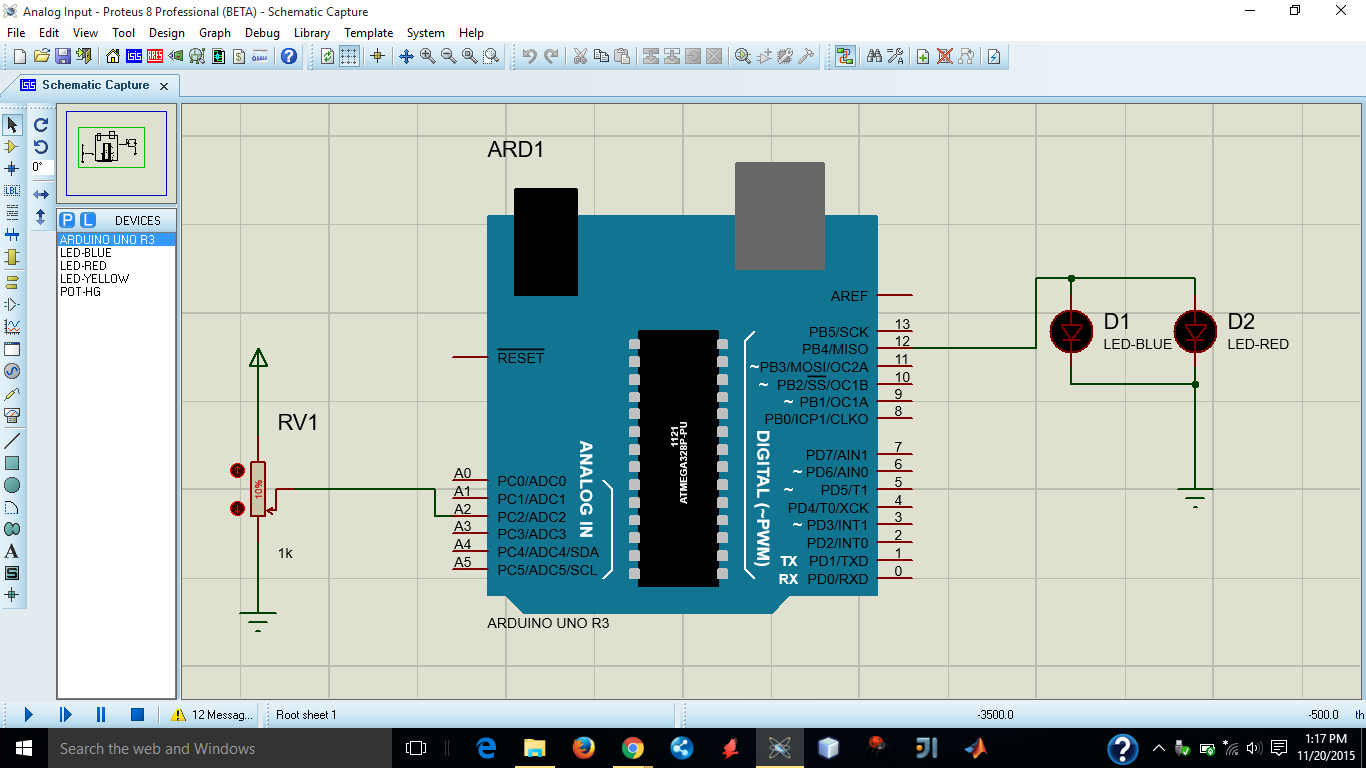Rotate anti-clockwise arrow icon

(41, 146)
